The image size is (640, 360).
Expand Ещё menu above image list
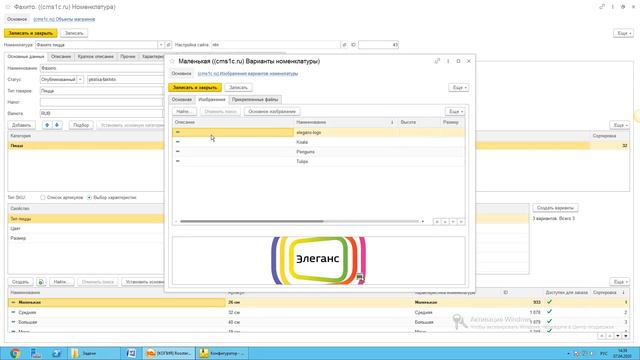pos(455,111)
